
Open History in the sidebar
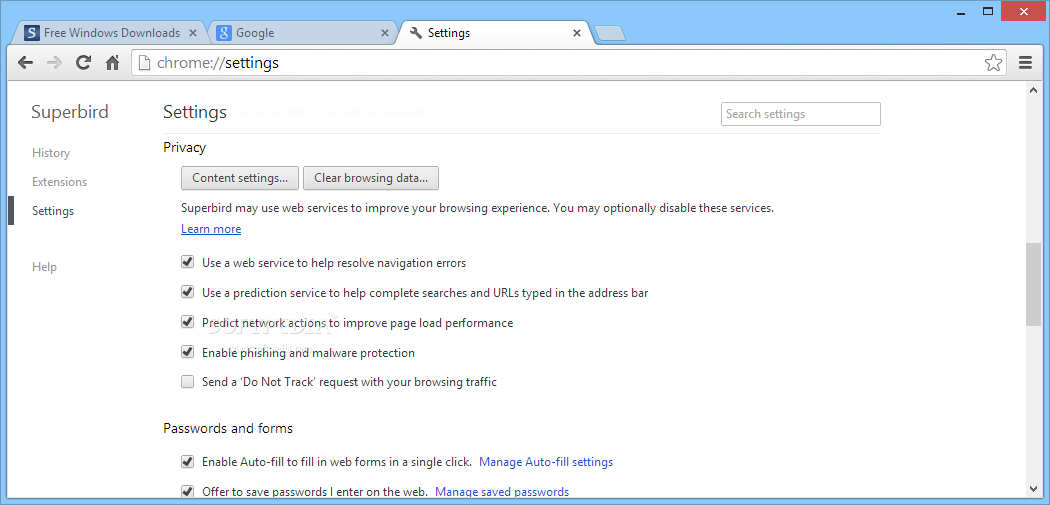tap(51, 153)
